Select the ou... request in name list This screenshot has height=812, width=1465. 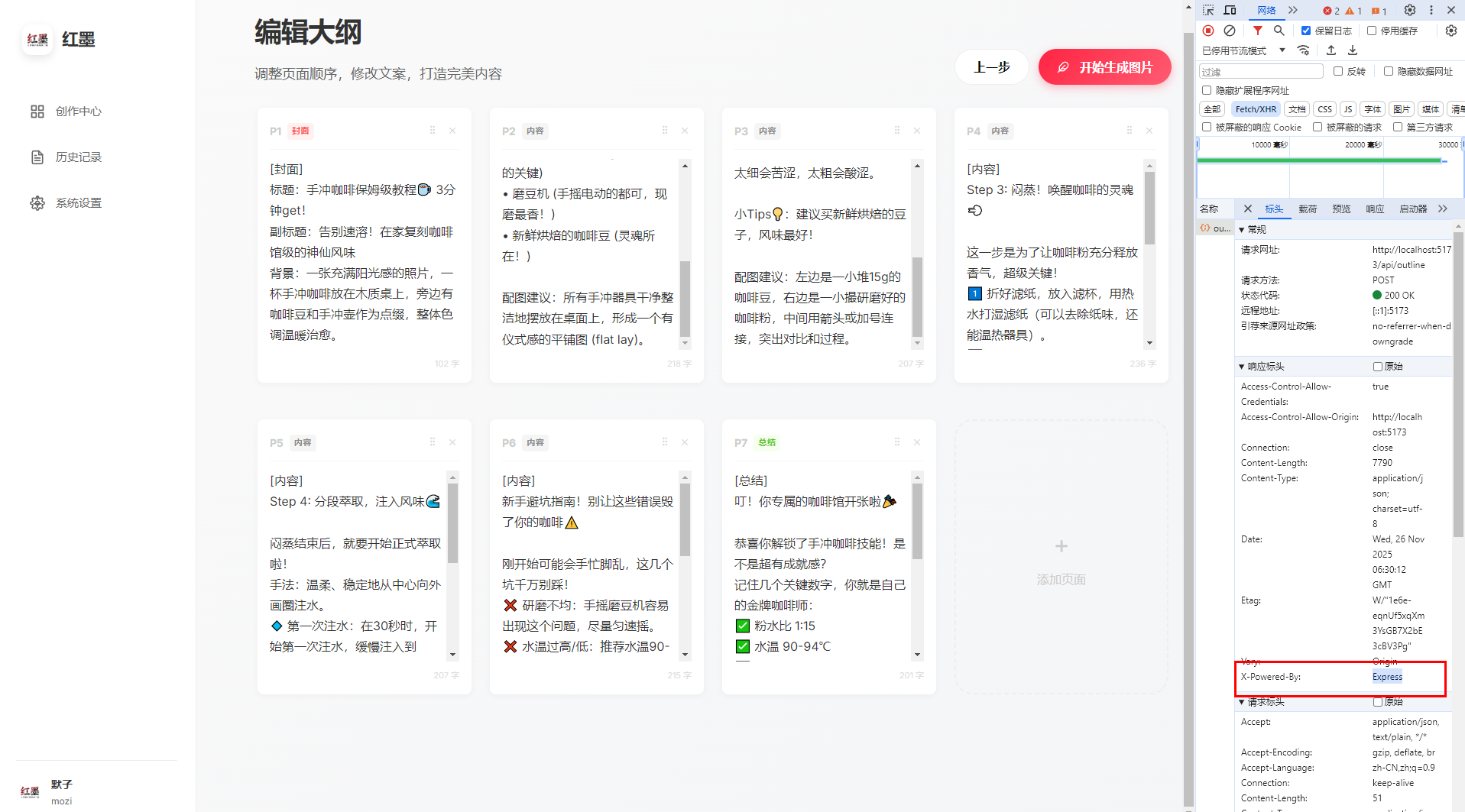1215,228
